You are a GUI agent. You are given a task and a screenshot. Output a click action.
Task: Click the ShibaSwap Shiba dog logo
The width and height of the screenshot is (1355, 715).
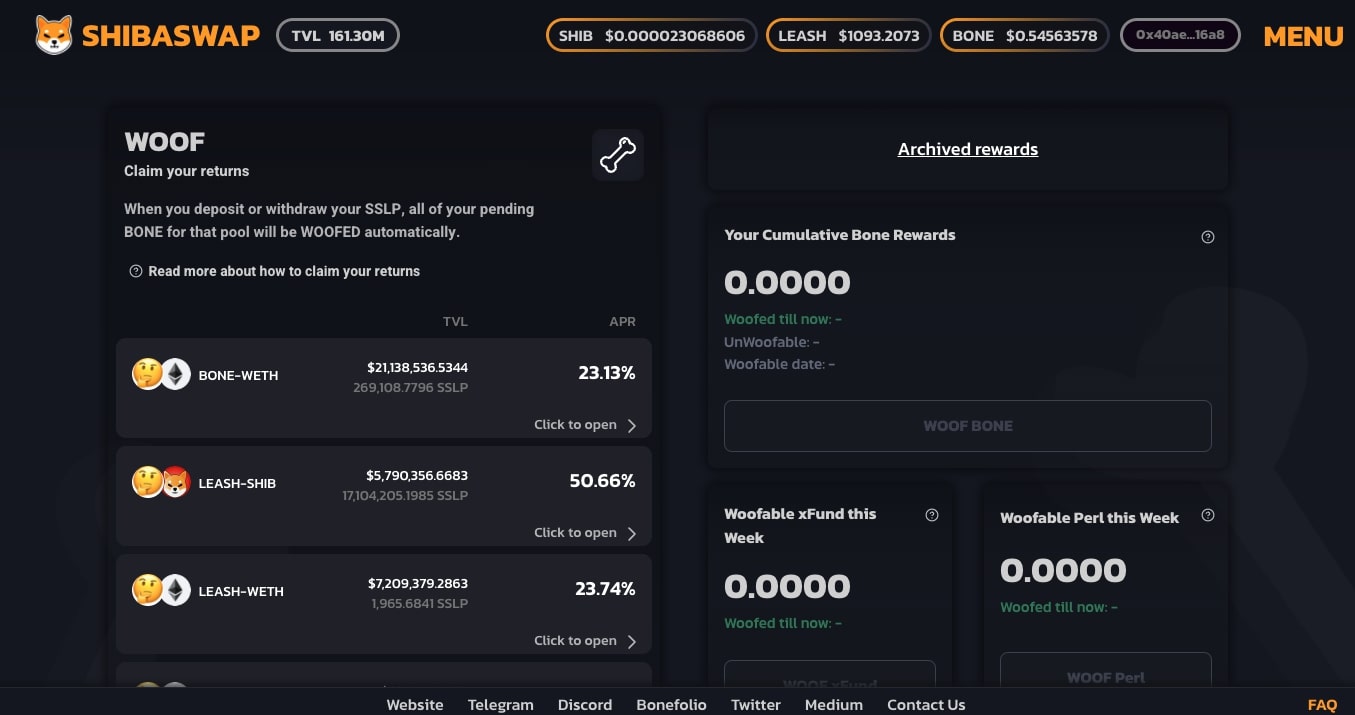tap(54, 36)
